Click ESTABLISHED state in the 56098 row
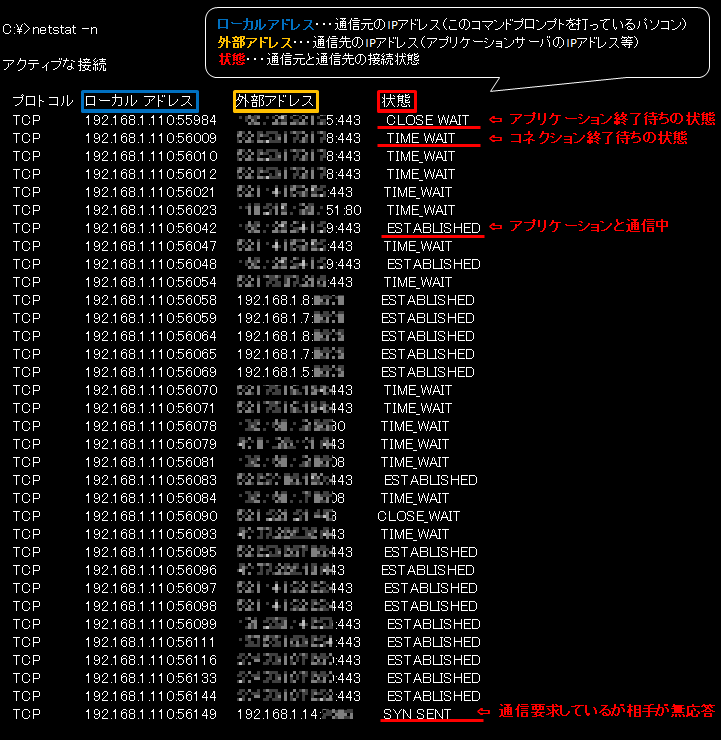The height and width of the screenshot is (740, 721). click(x=430, y=606)
